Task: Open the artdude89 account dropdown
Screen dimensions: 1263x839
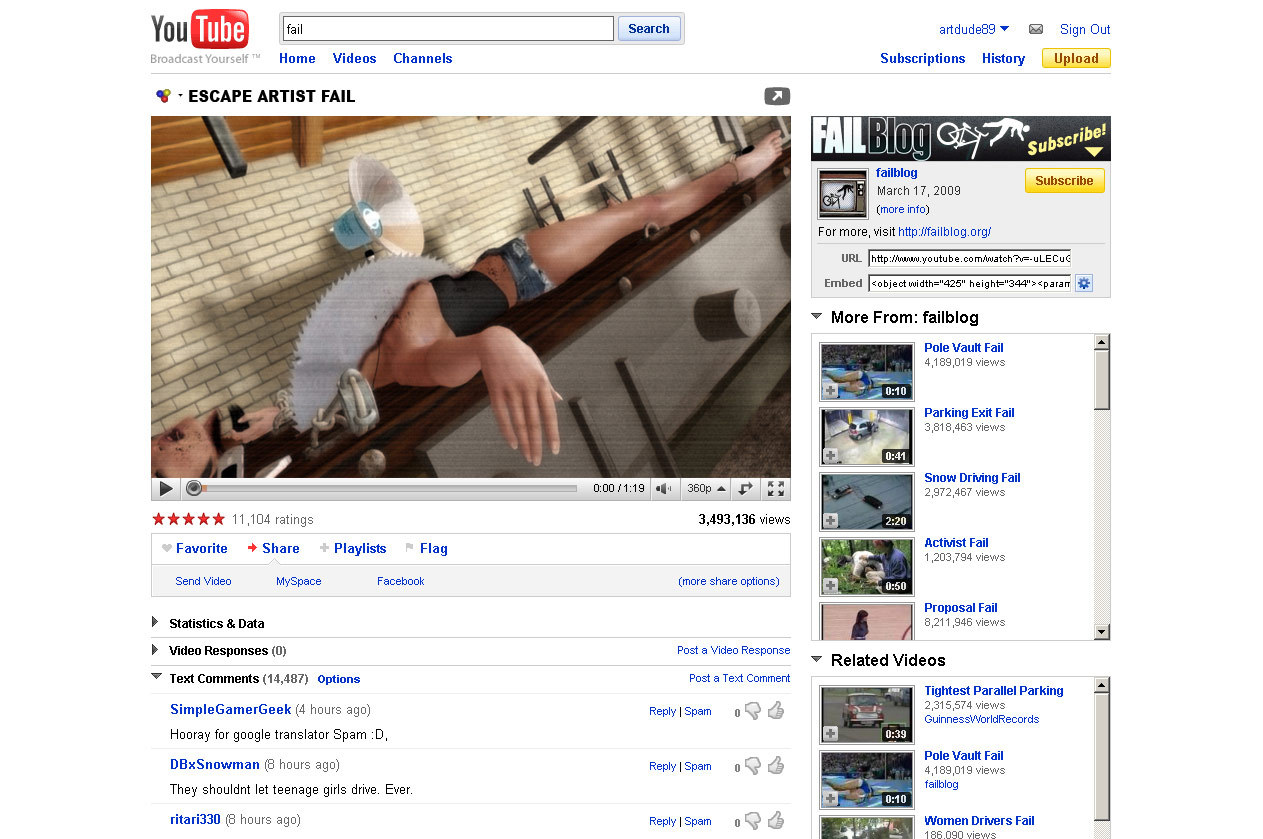Action: [x=974, y=29]
